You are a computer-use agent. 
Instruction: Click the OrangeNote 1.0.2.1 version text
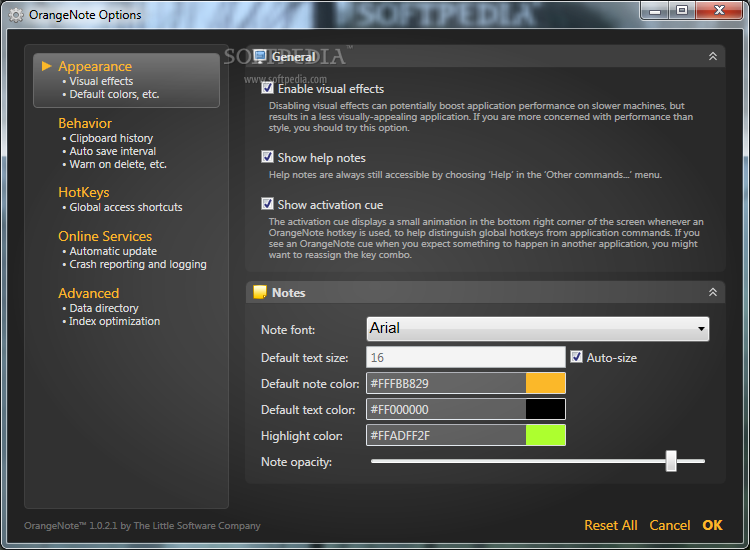tap(142, 526)
